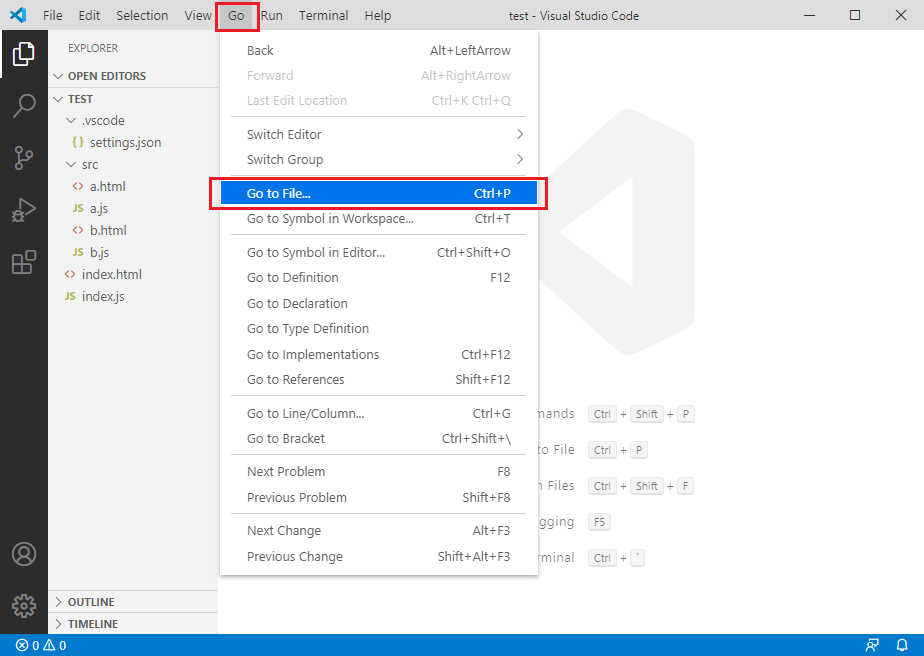The image size is (924, 656).
Task: Select Go to Line/Column...
Action: pyautogui.click(x=378, y=413)
